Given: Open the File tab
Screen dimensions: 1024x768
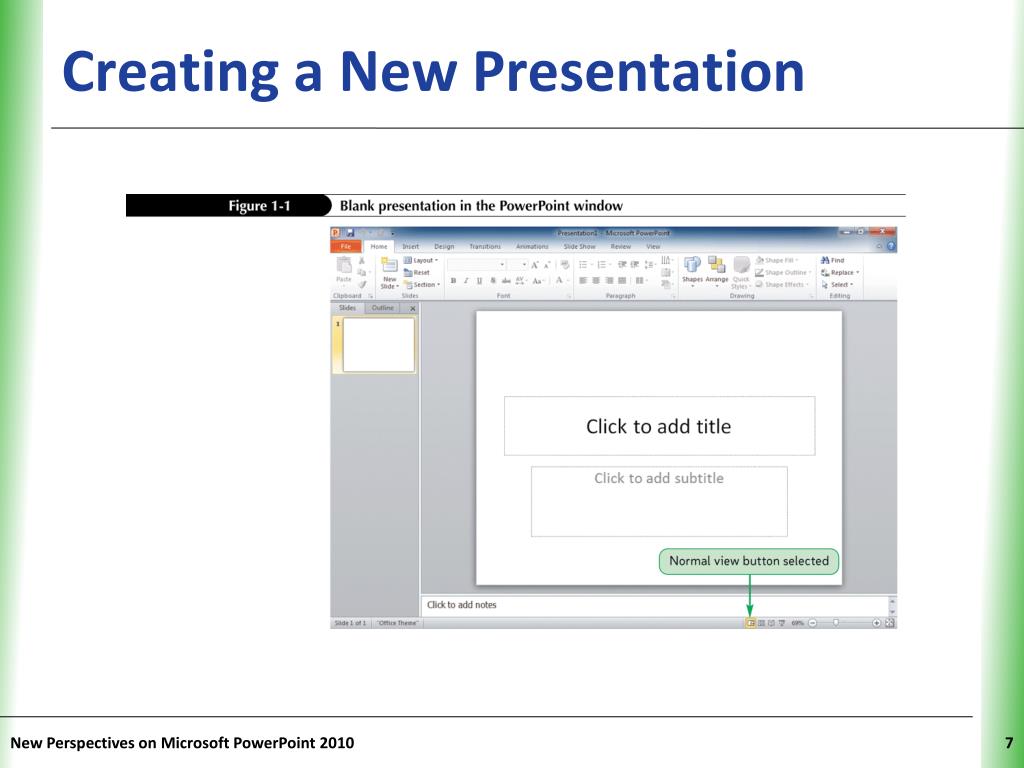Looking at the screenshot, I should point(346,246).
